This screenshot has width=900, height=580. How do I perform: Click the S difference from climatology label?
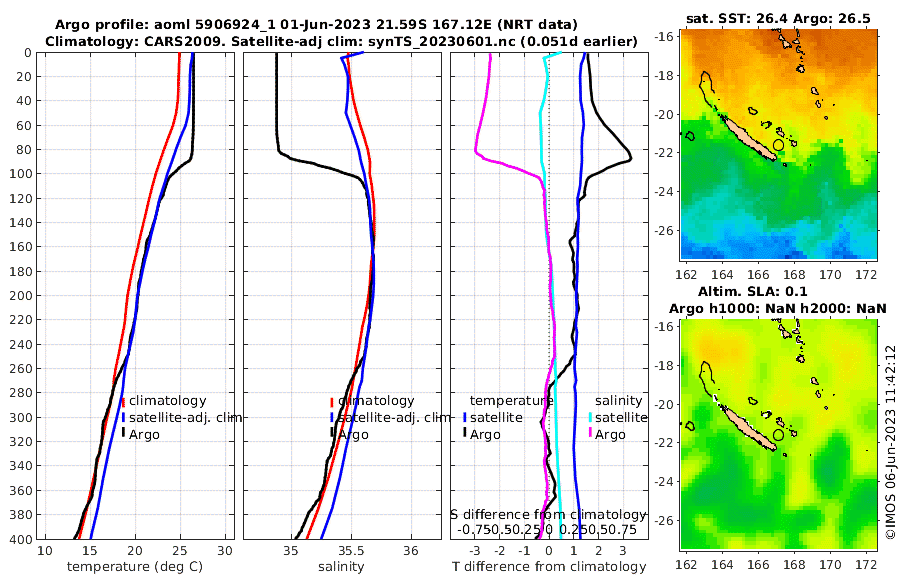point(548,515)
